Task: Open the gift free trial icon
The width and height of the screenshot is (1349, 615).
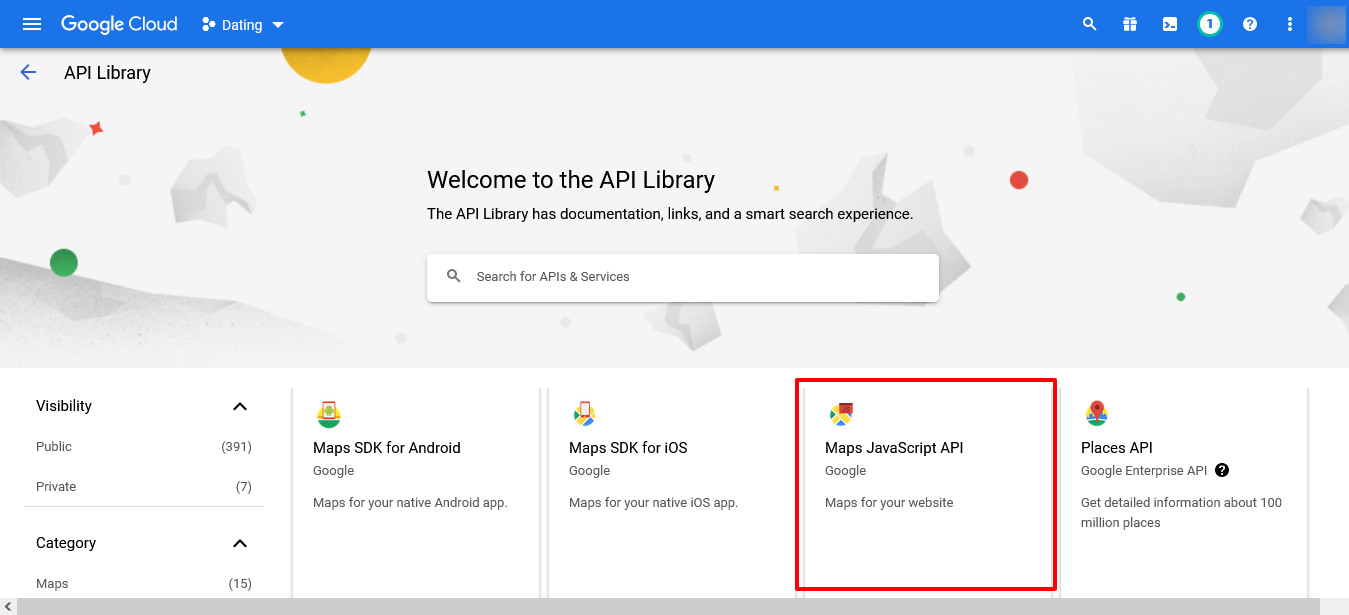Action: click(1130, 24)
